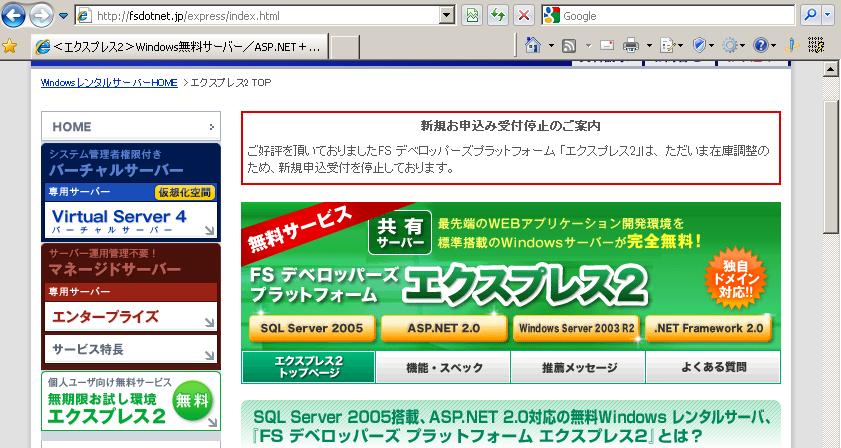
Task: Click the Print printer icon
Action: click(x=631, y=46)
